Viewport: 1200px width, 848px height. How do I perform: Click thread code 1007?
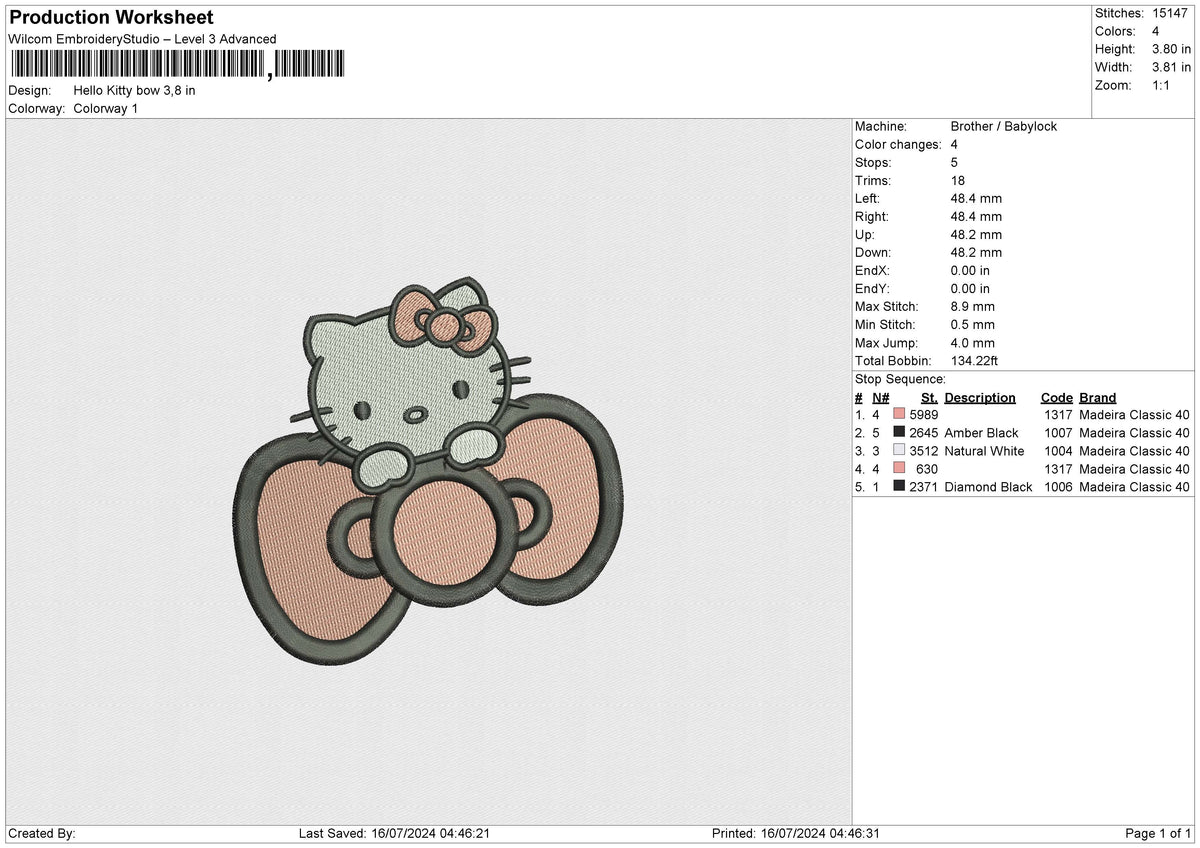[1058, 433]
